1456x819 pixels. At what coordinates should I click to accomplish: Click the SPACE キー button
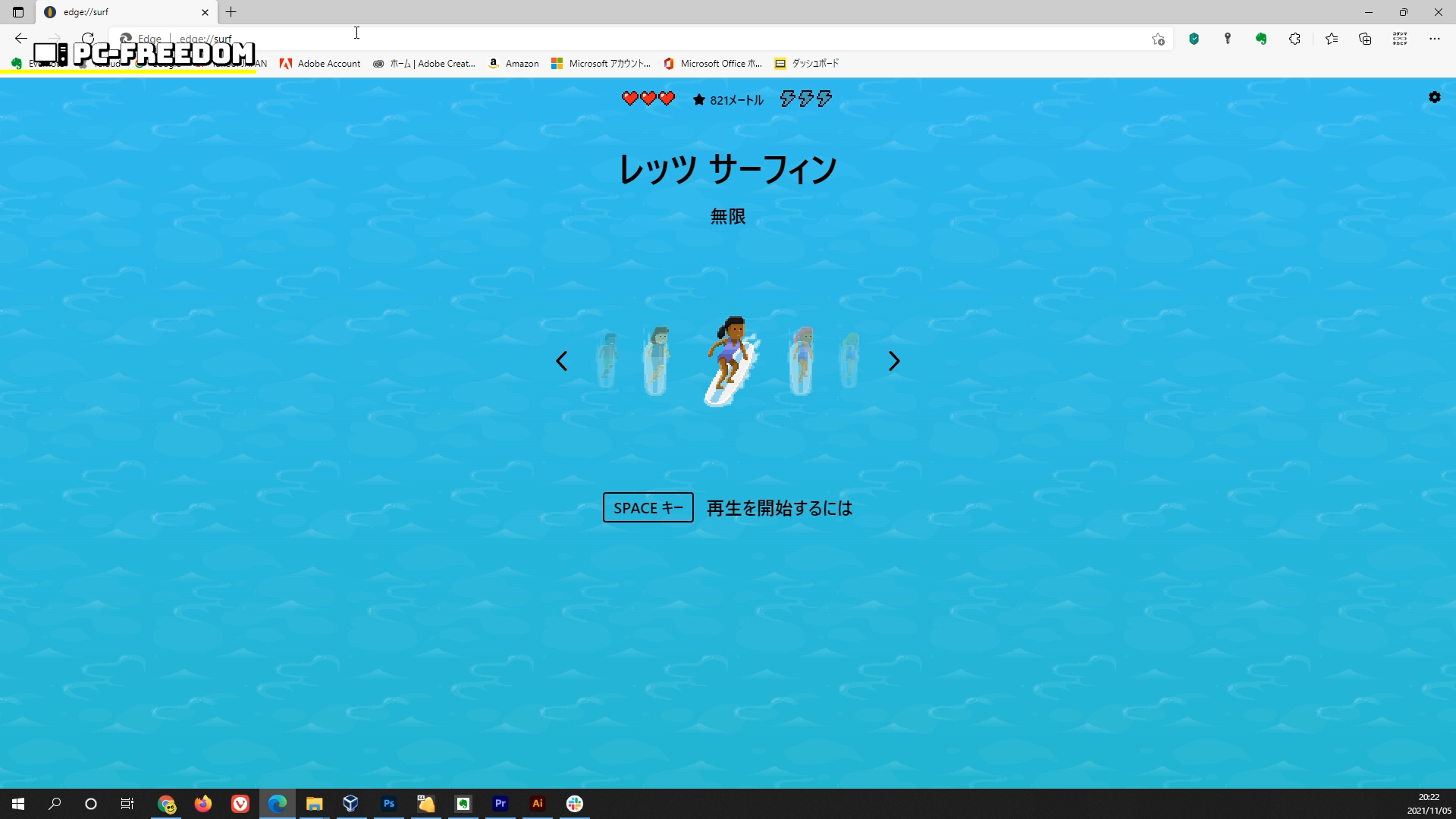pyautogui.click(x=648, y=507)
